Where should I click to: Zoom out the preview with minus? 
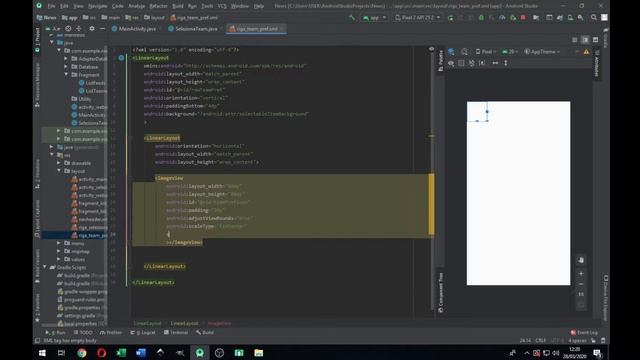point(581,284)
